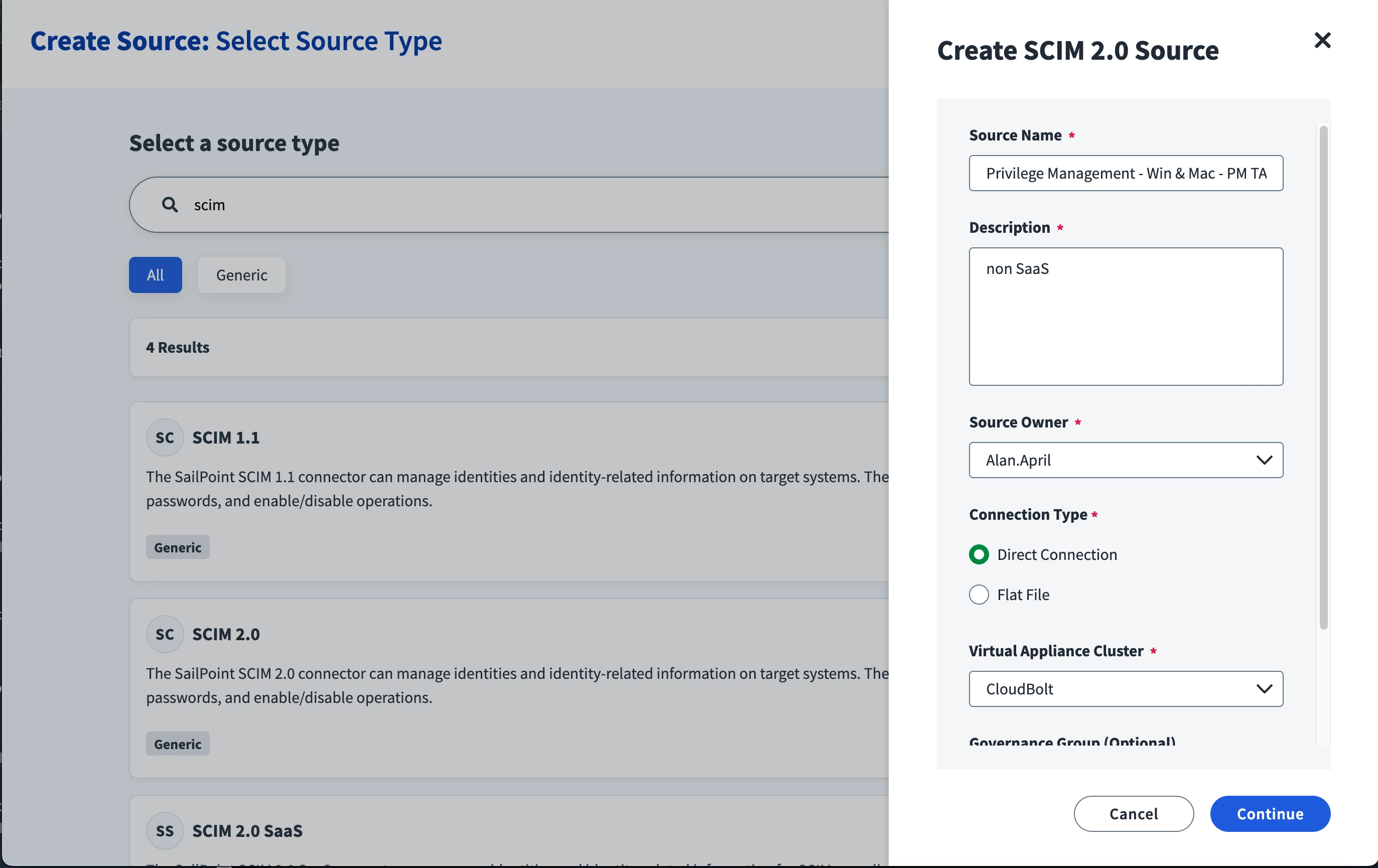Click the Flat File label text
This screenshot has height=868, width=1378.
point(1023,595)
